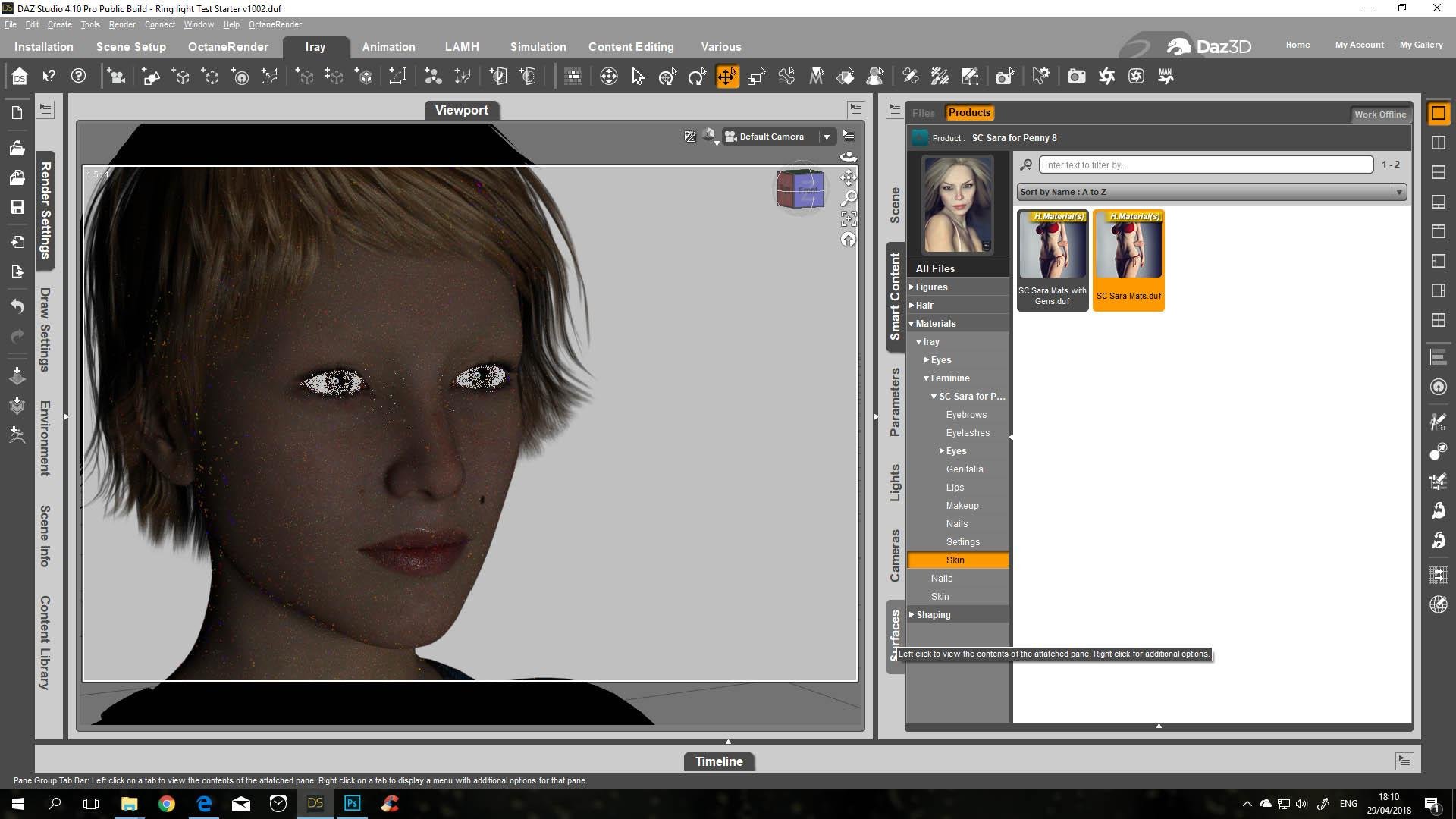Click the My Account link
This screenshot has height=819, width=1456.
click(x=1359, y=45)
